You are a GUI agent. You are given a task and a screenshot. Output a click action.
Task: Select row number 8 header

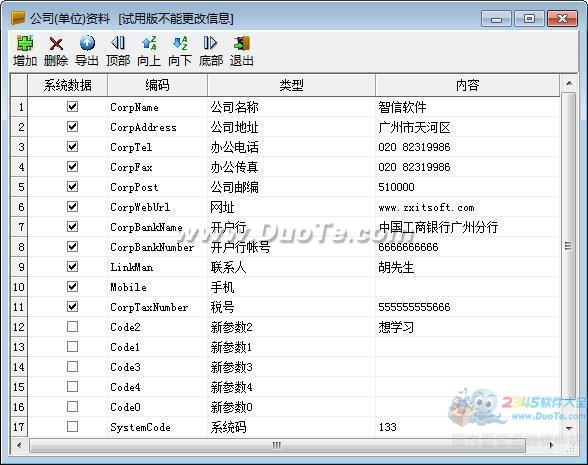(x=19, y=247)
